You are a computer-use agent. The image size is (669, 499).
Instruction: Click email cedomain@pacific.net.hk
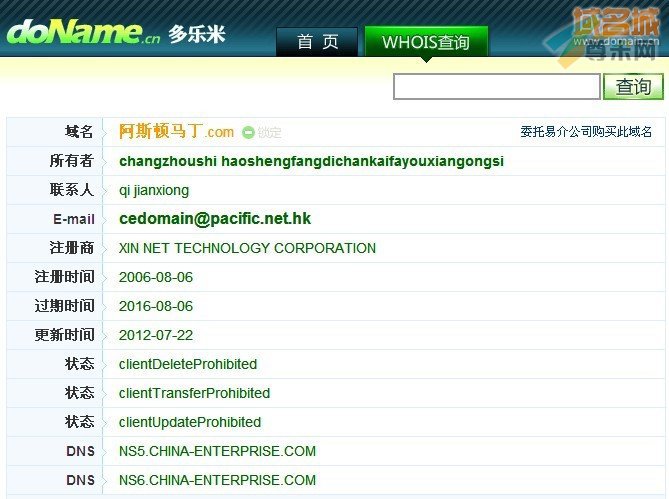click(x=215, y=219)
